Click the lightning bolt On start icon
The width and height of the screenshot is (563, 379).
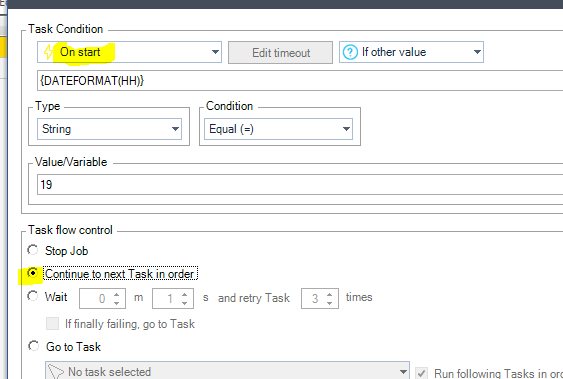pyautogui.click(x=48, y=52)
